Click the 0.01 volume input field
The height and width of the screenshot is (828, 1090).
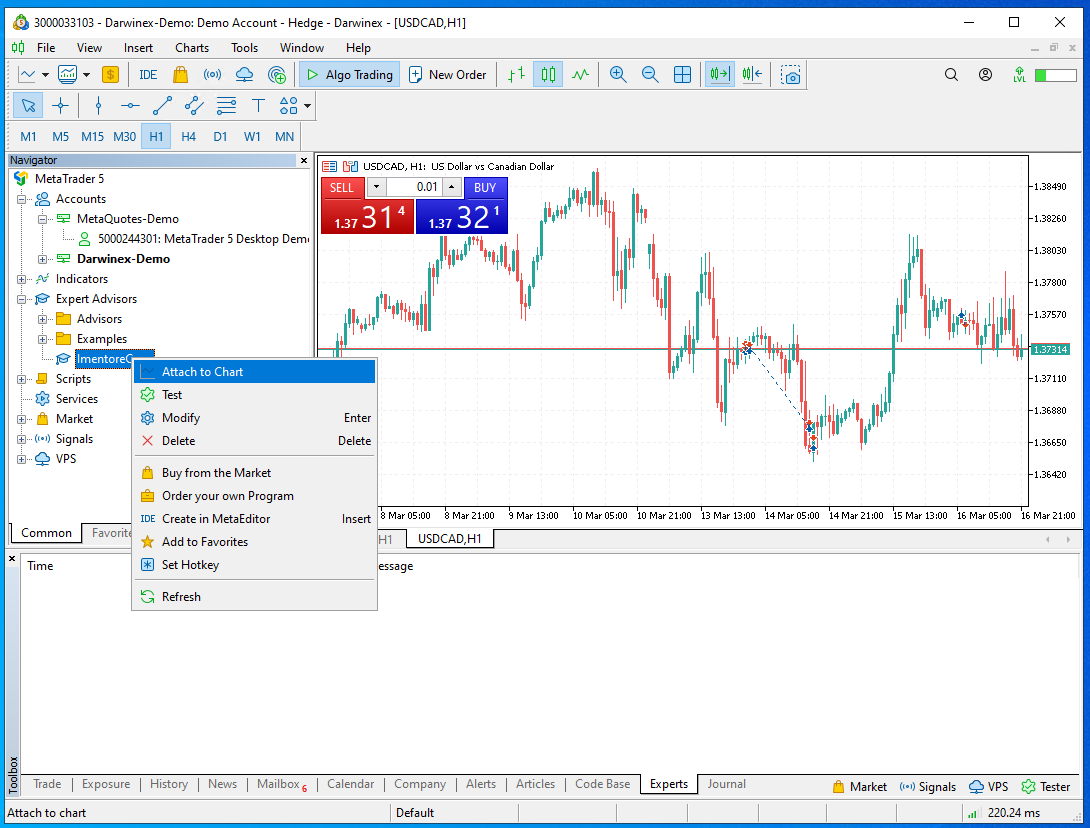click(x=414, y=187)
